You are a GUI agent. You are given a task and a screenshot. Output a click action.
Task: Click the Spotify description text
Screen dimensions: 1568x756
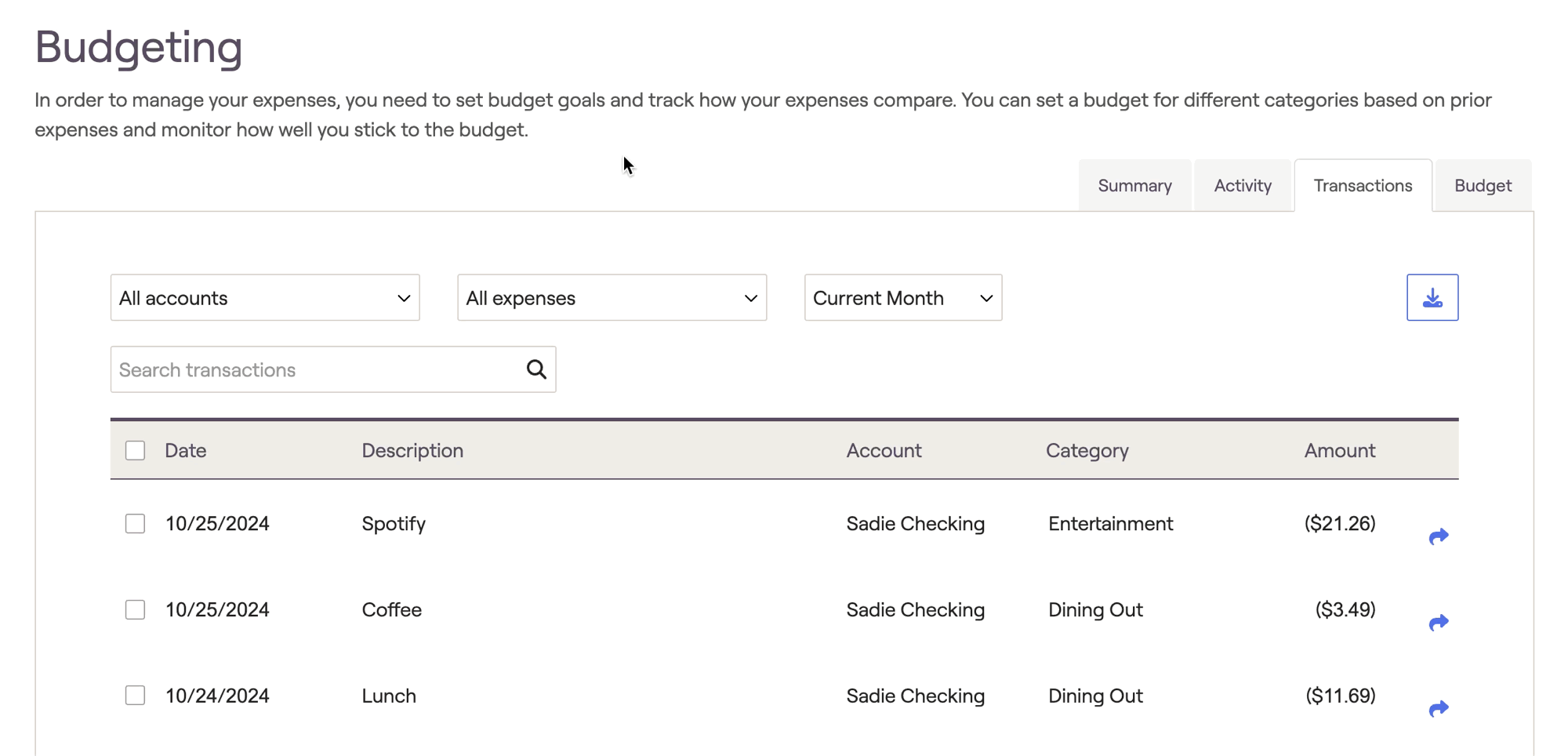pos(394,523)
